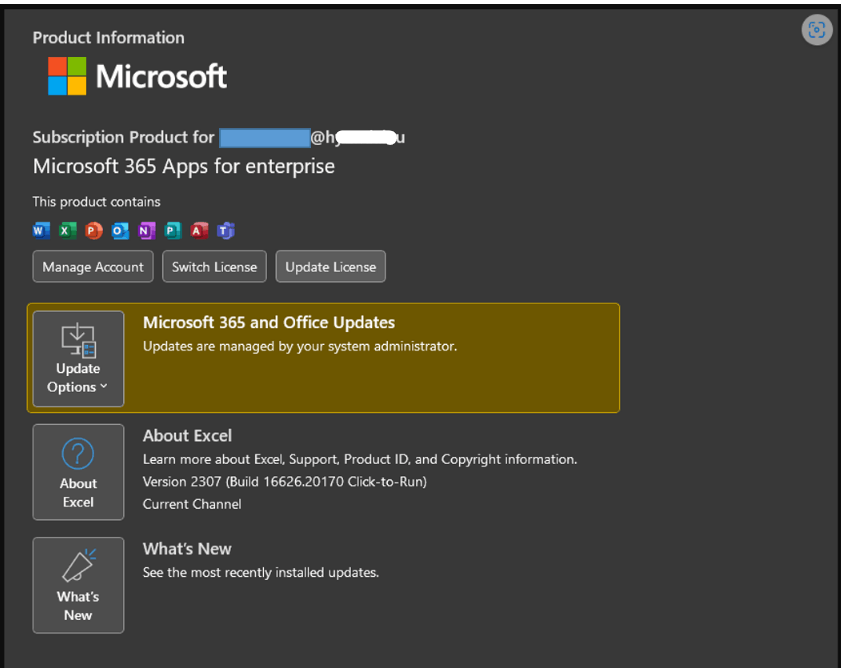
Task: Click the PowerPoint app icon
Action: [94, 231]
